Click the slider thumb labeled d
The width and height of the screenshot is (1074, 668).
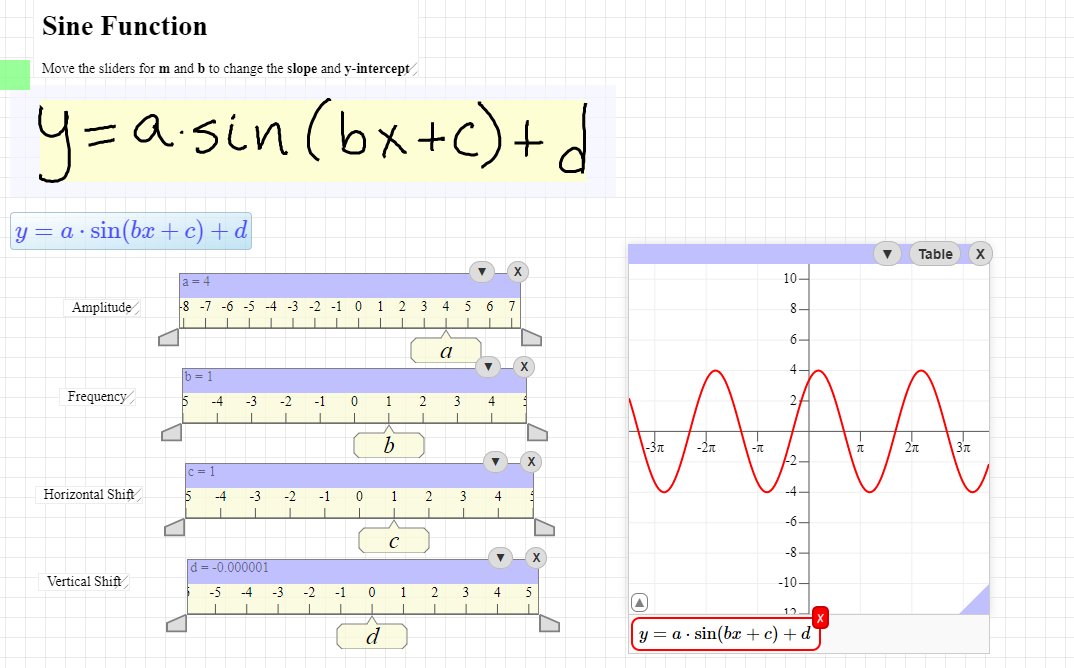point(372,636)
